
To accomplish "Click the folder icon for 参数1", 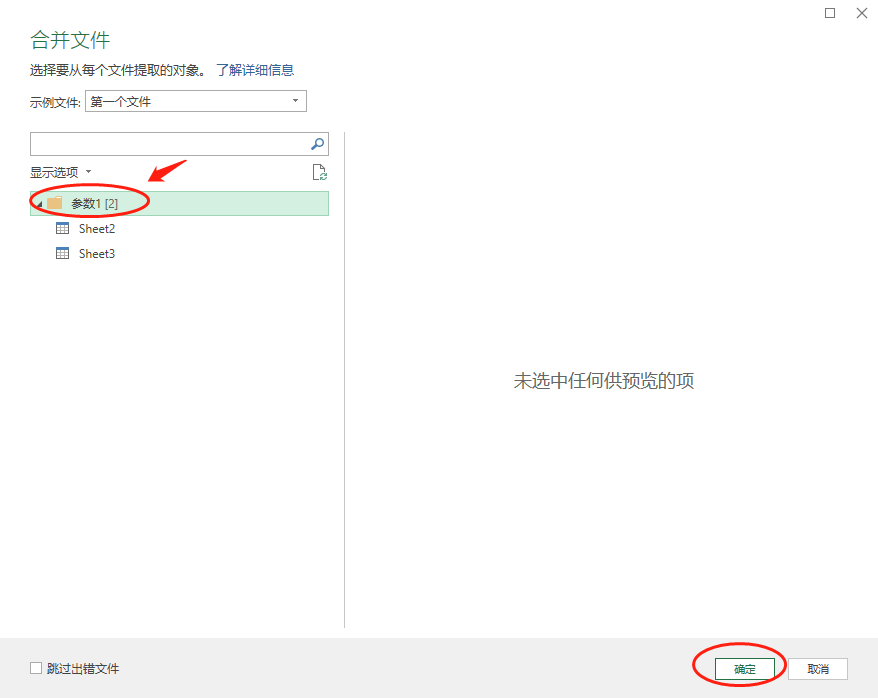I will click(x=55, y=203).
